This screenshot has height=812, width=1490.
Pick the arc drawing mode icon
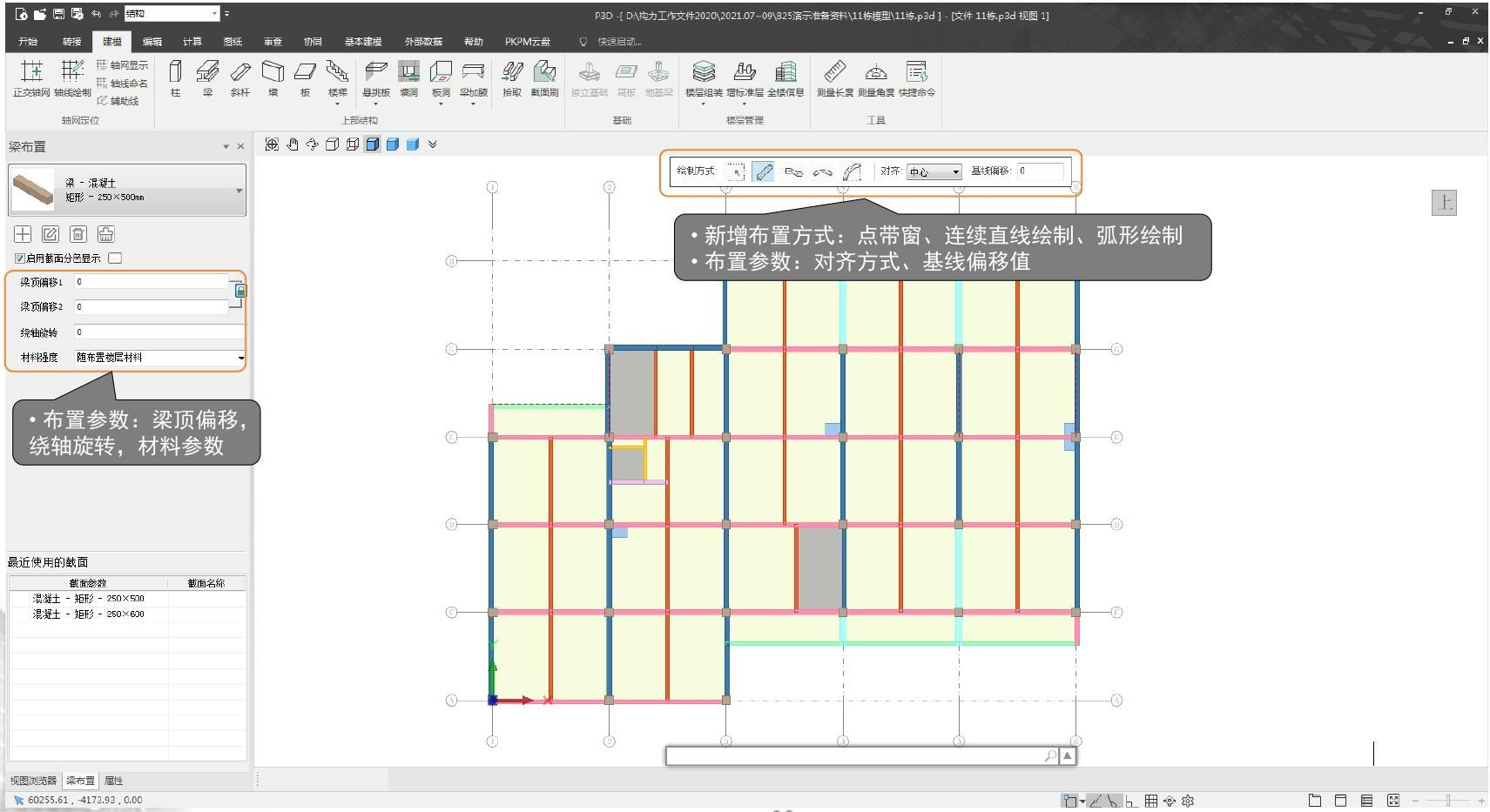point(822,172)
